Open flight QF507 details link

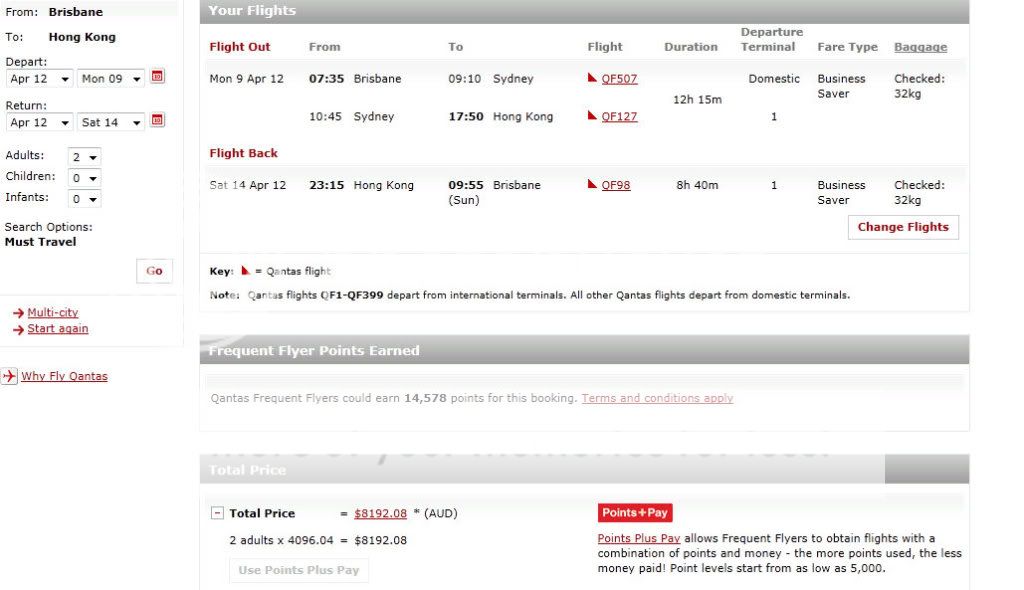click(619, 79)
